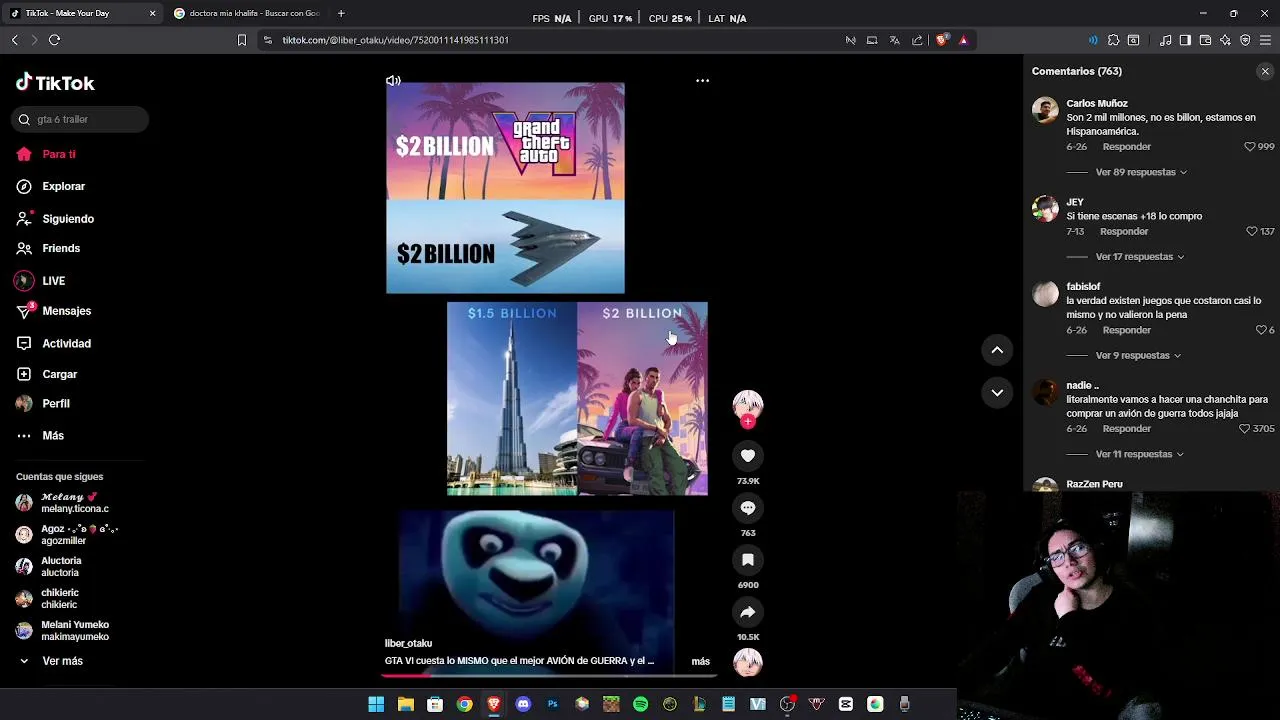Open Spotify from the taskbar

point(640,705)
